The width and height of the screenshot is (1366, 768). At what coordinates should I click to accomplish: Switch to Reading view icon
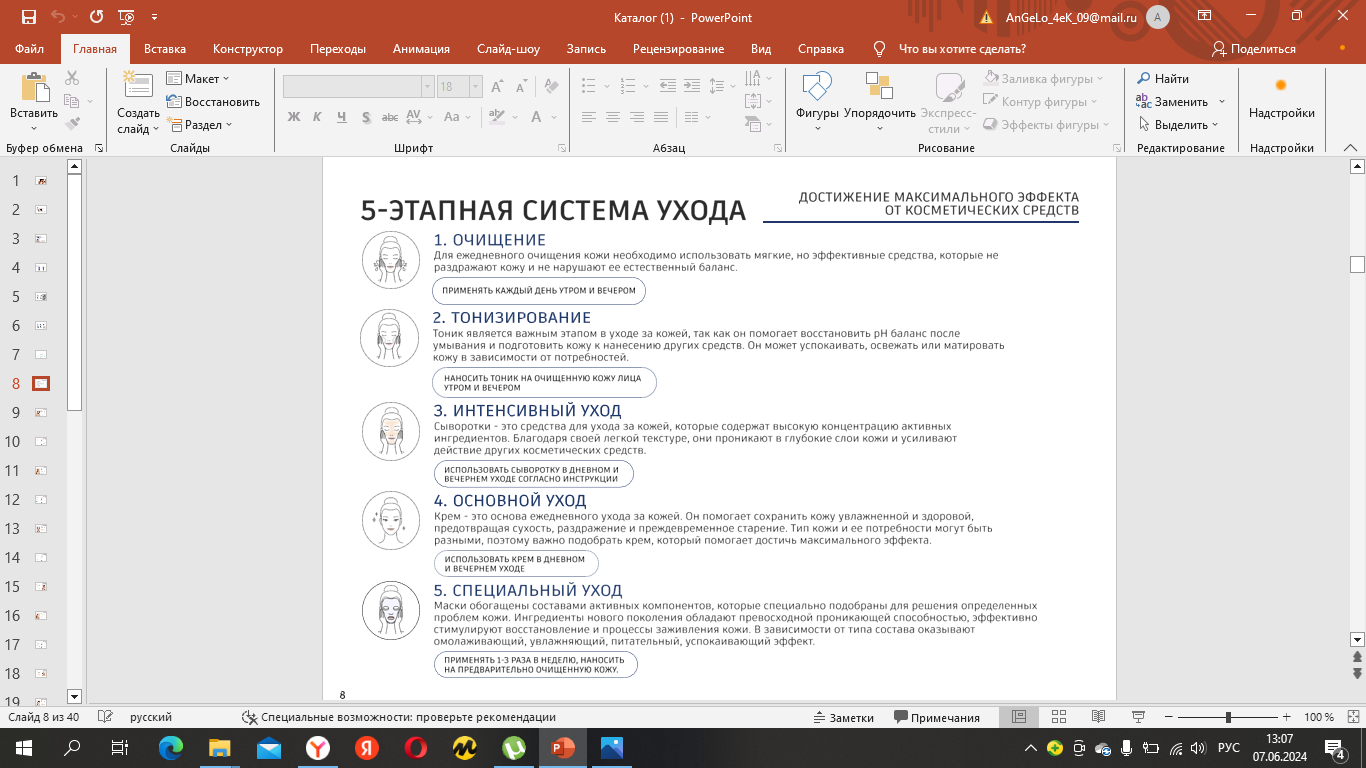[1098, 717]
